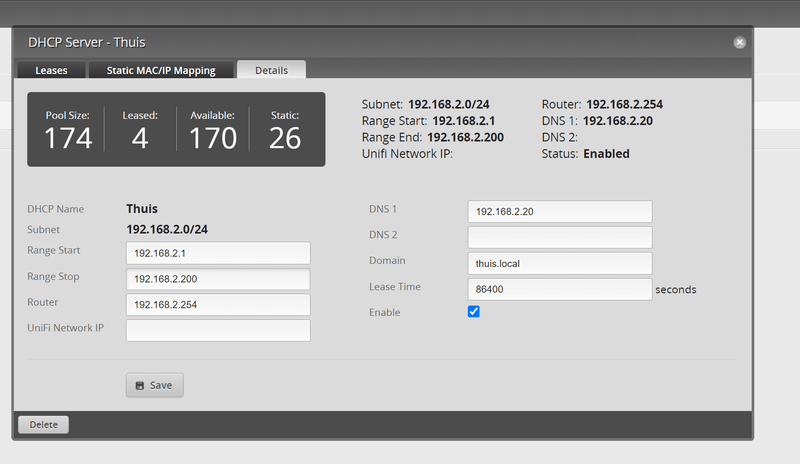Screen dimensions: 800x464
Task: Click the Range Start input field
Action: (x=218, y=253)
